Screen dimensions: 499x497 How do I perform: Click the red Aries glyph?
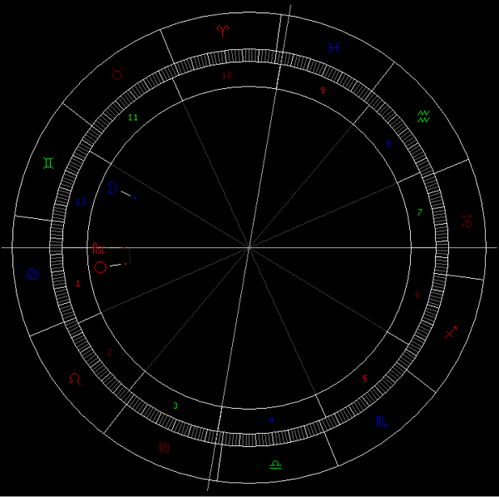tap(223, 31)
